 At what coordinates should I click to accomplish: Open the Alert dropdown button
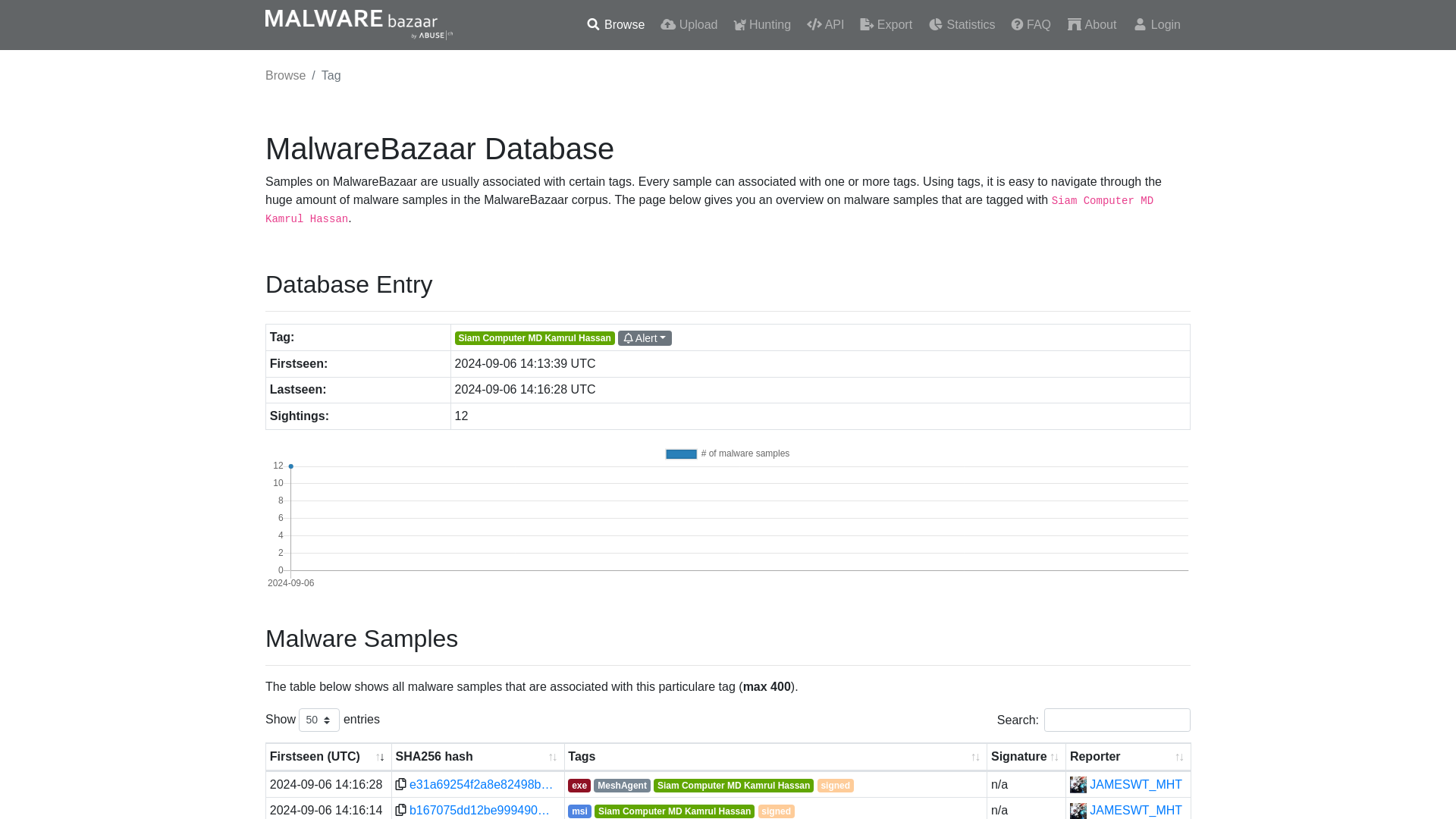tap(645, 338)
